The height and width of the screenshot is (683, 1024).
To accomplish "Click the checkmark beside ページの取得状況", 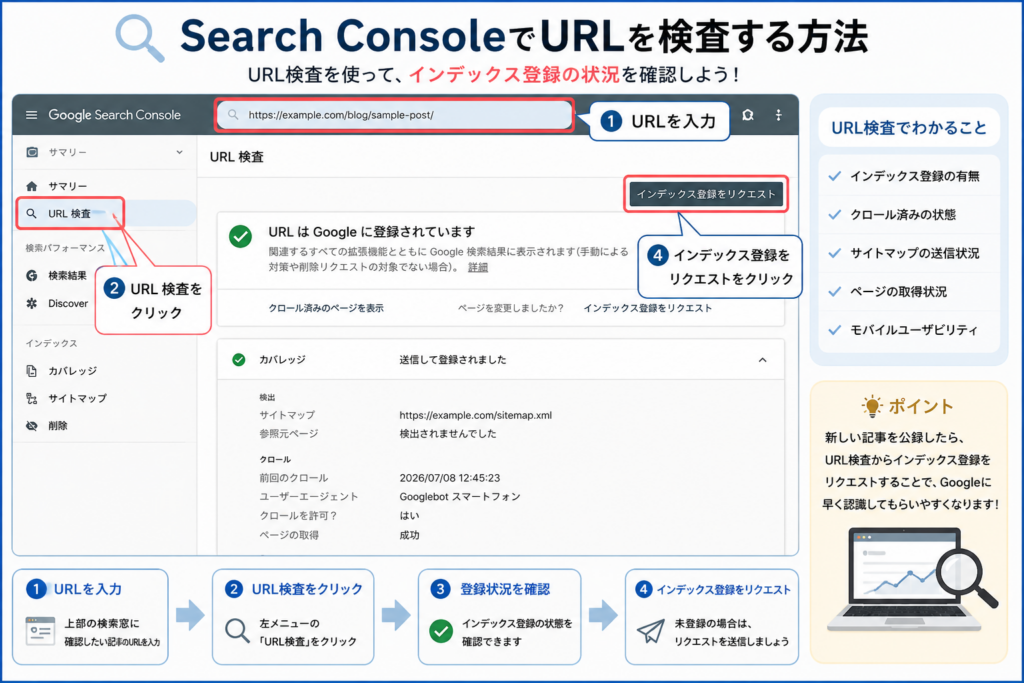I will (834, 291).
